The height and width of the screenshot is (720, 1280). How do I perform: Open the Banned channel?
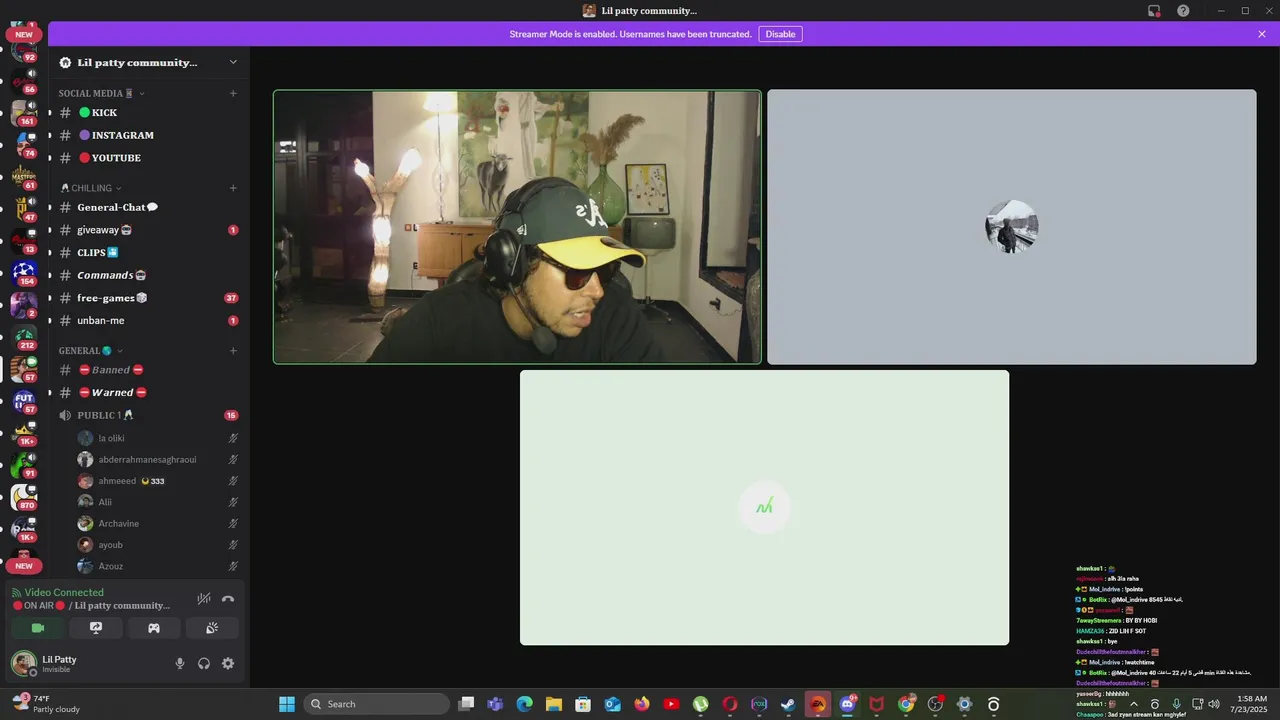click(x=147, y=370)
